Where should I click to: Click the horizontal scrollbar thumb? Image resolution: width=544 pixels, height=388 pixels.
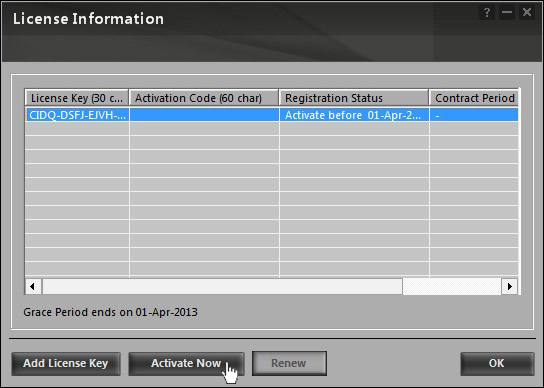(x=222, y=287)
